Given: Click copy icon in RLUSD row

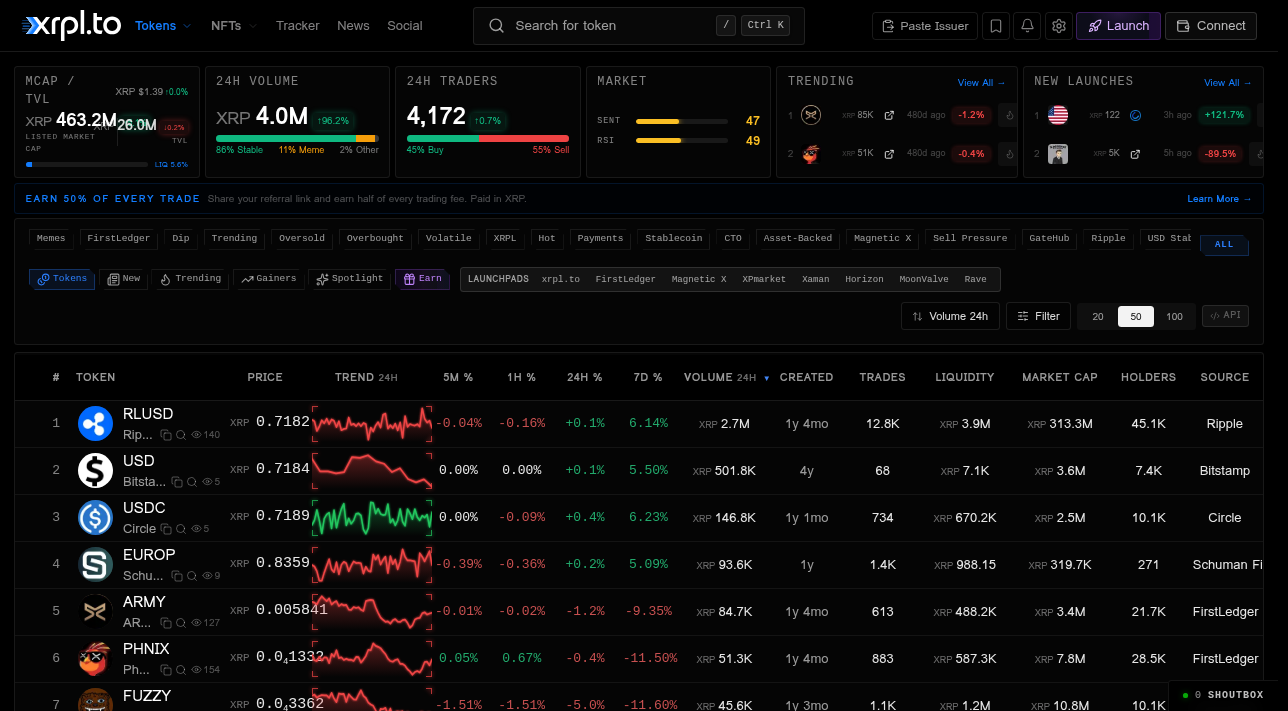Looking at the screenshot, I should point(166,435).
